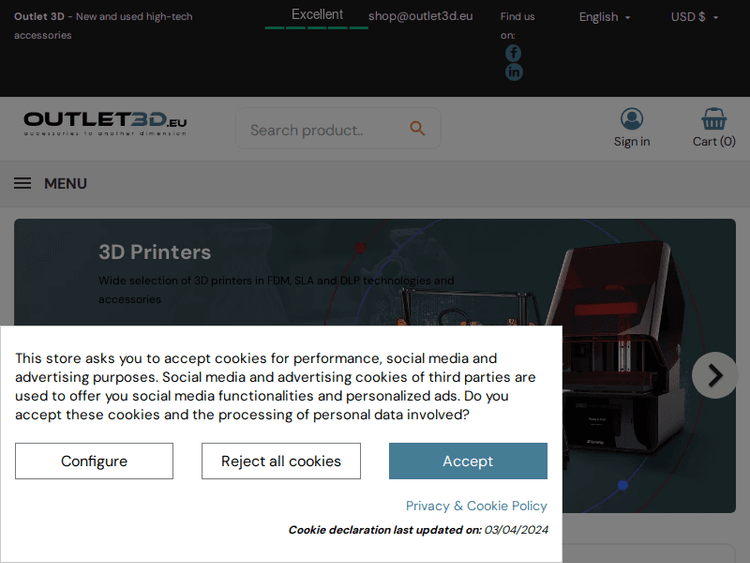Open the MENU navigation label

[65, 184]
